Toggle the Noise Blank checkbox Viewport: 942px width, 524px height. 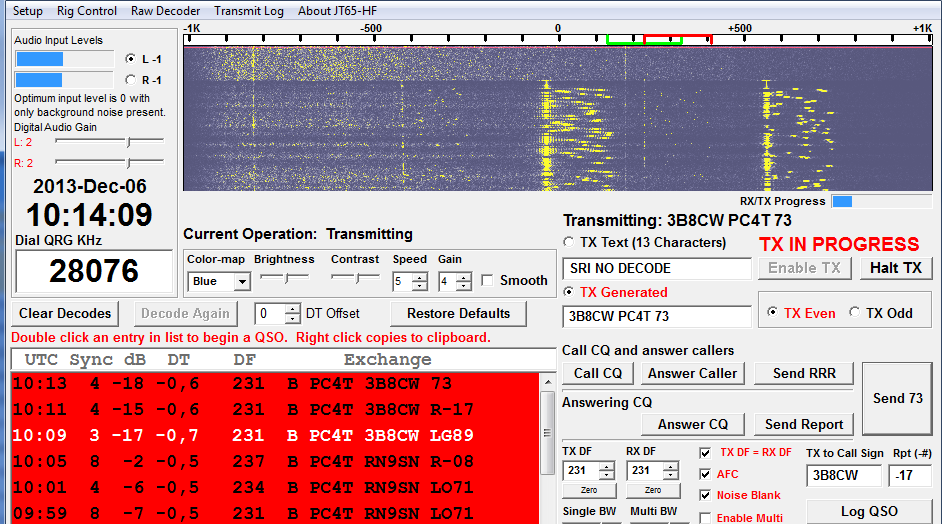[x=705, y=495]
